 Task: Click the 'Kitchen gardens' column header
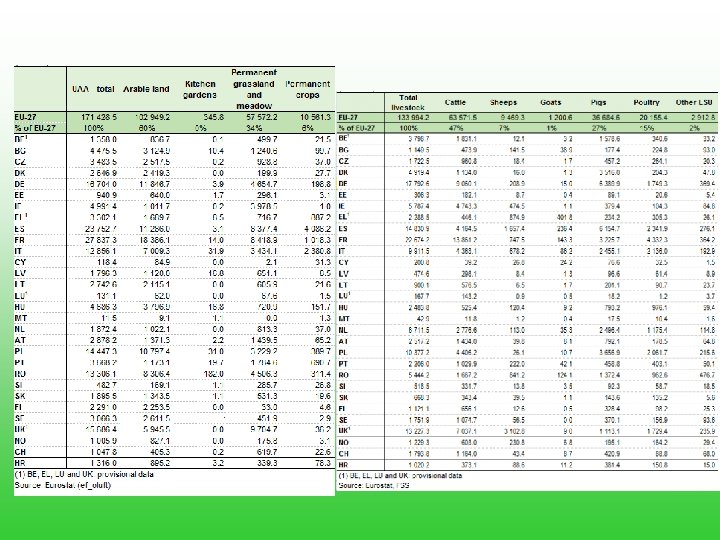click(x=200, y=90)
